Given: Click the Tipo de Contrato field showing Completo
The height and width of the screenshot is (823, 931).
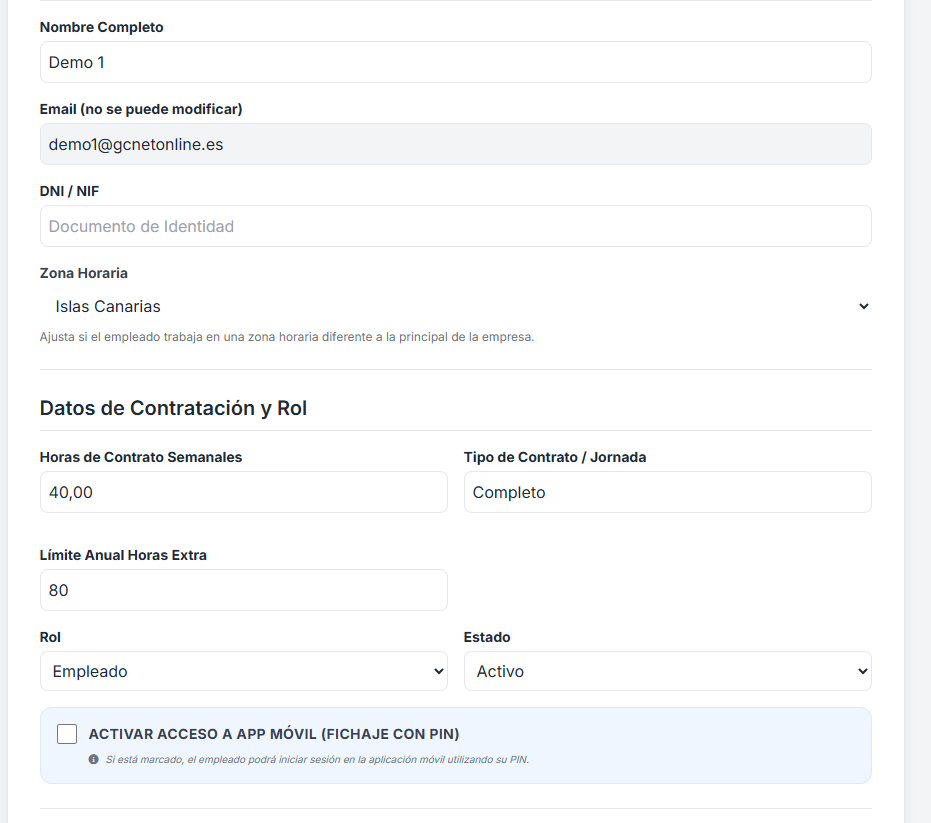Looking at the screenshot, I should pos(667,492).
